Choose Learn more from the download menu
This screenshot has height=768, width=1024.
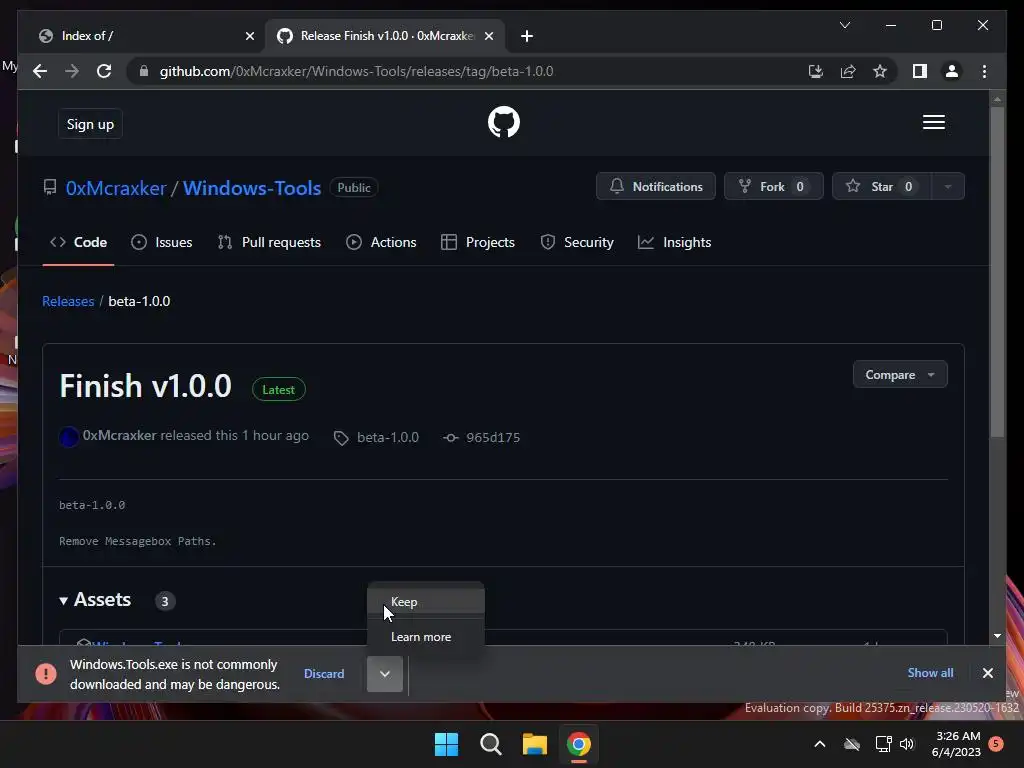pyautogui.click(x=426, y=637)
